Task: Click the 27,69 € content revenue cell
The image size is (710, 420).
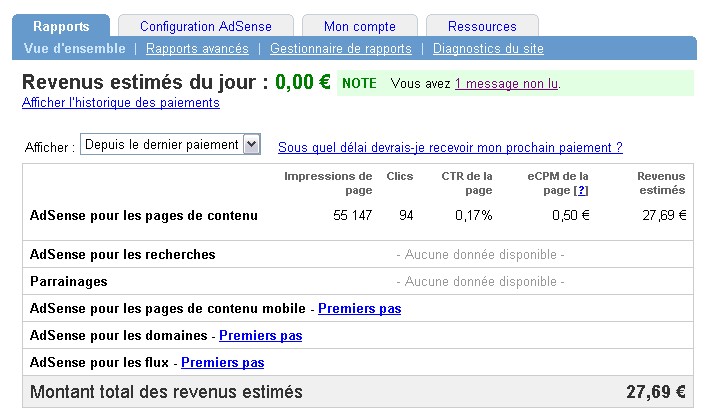Action: coord(664,215)
